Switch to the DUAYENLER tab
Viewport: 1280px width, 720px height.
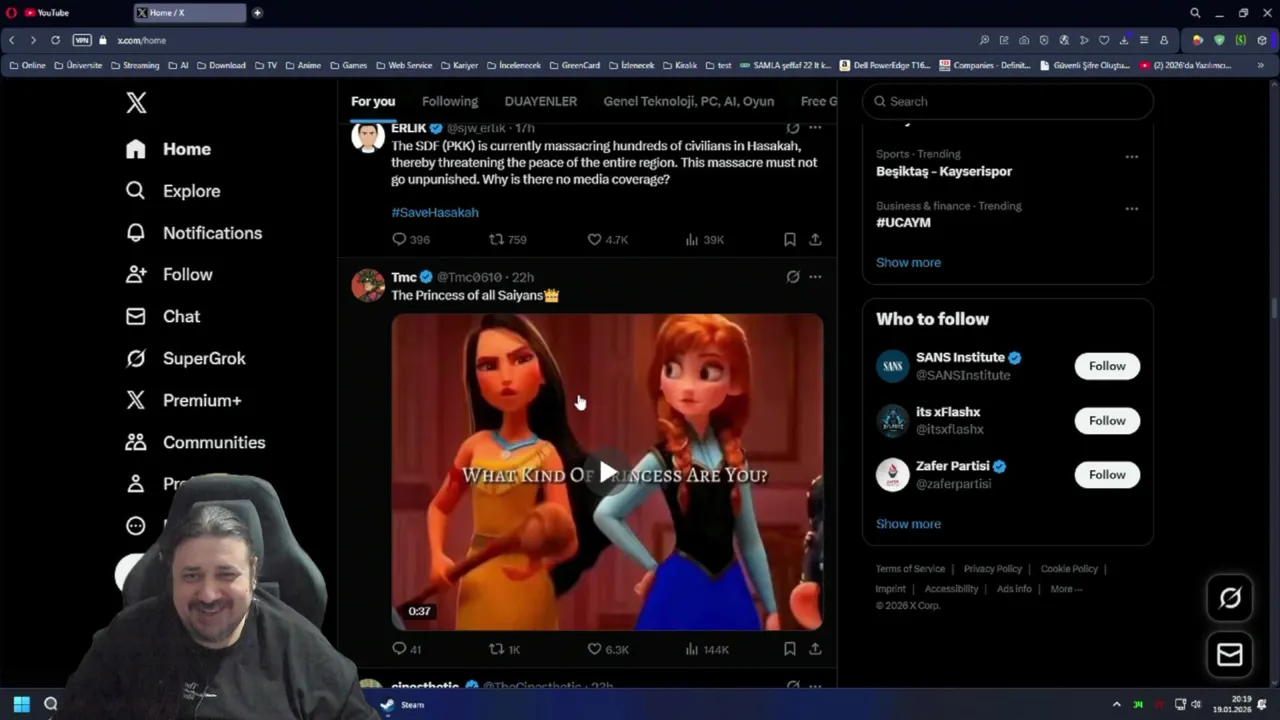[x=540, y=101]
